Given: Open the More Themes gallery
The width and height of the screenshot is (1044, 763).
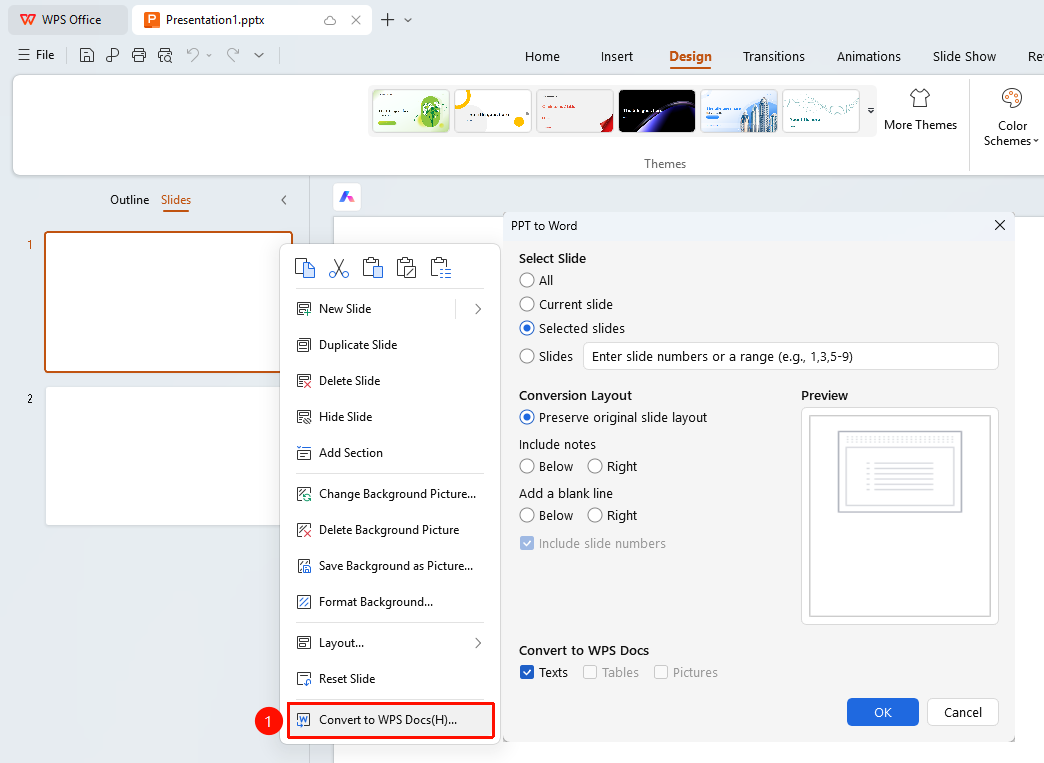Looking at the screenshot, I should [920, 110].
